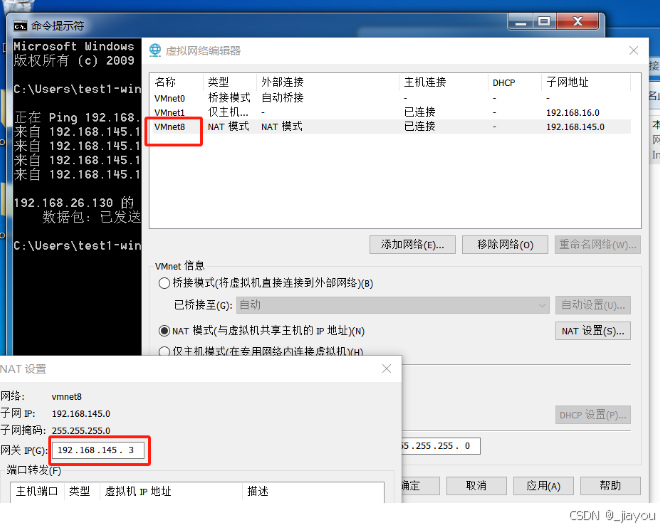This screenshot has height=529, width=660.
Task: Select the 桥接模式 radio button
Action: 164,283
